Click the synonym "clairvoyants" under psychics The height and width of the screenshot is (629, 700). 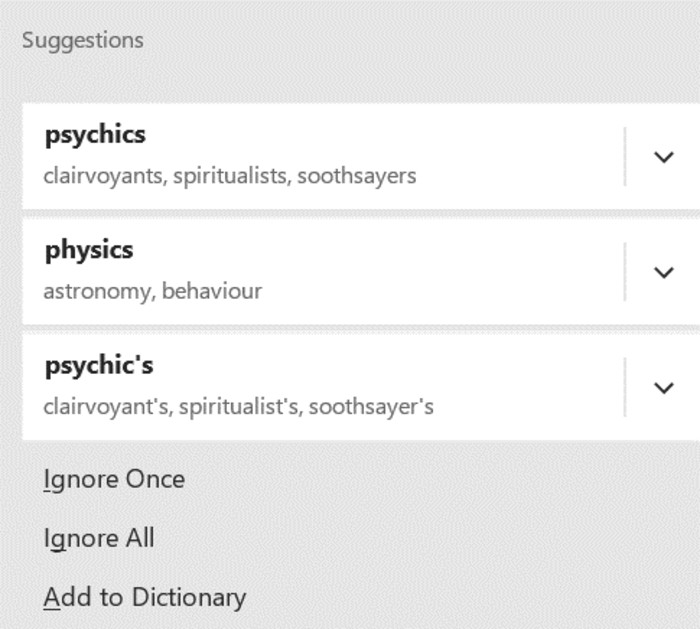[x=104, y=176]
